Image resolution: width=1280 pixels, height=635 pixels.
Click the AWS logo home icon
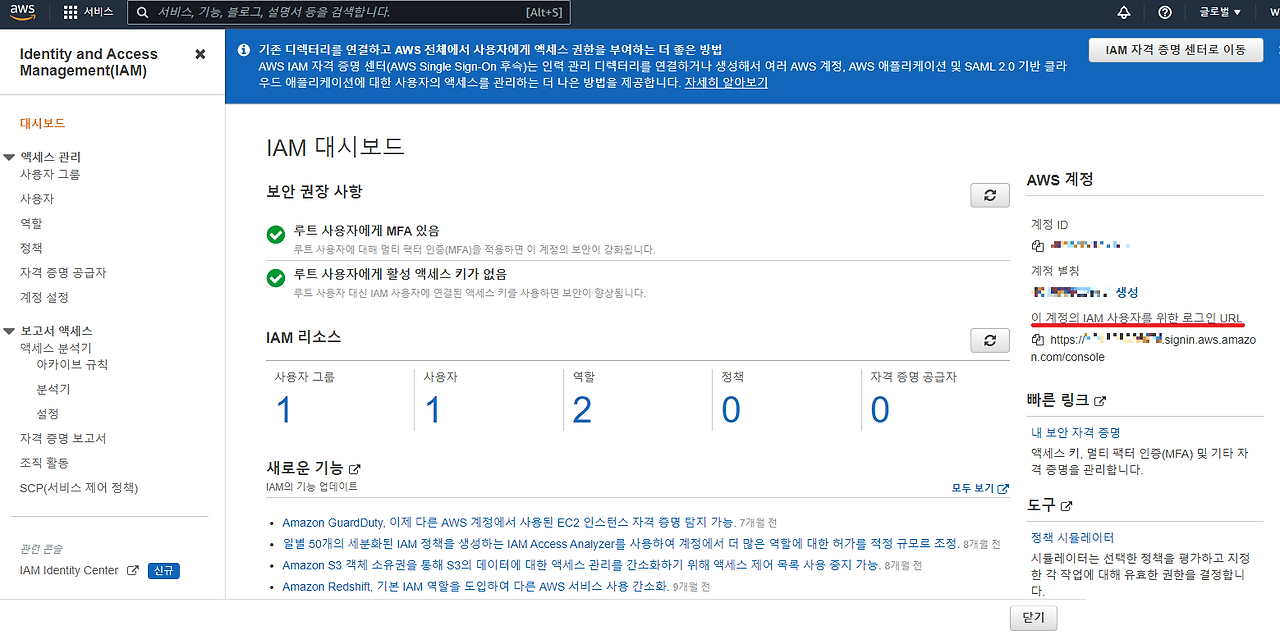(x=23, y=12)
